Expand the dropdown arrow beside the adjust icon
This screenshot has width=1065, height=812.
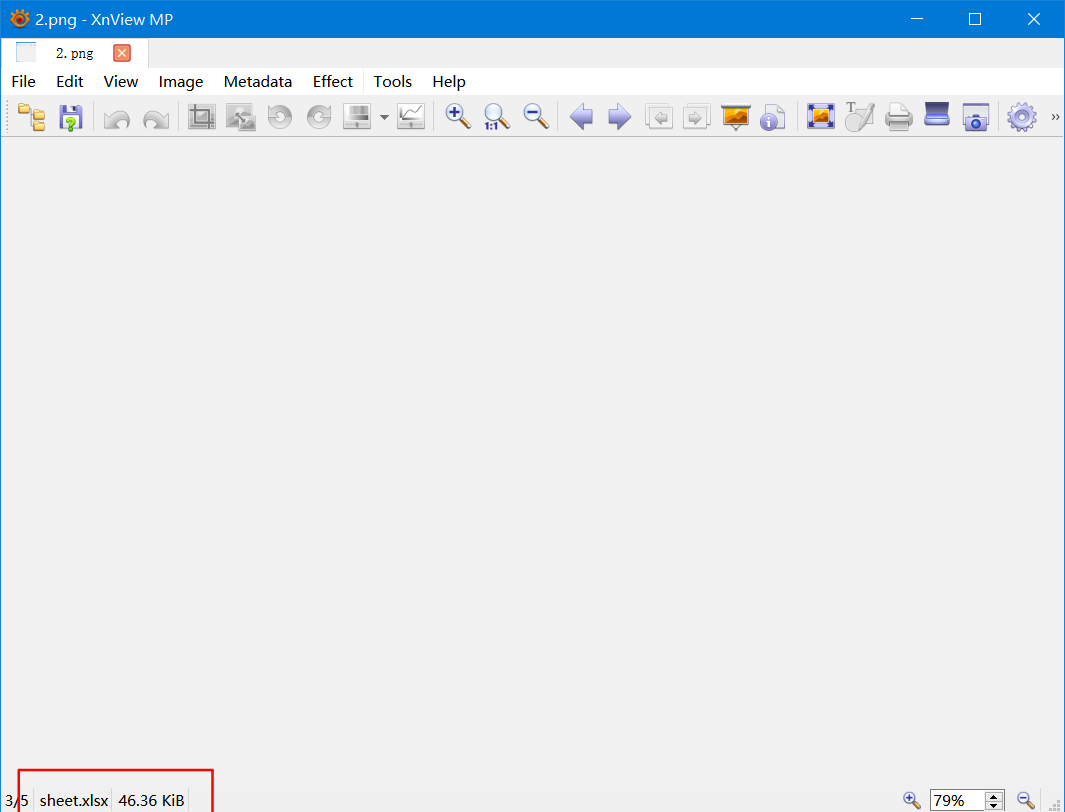pos(384,118)
